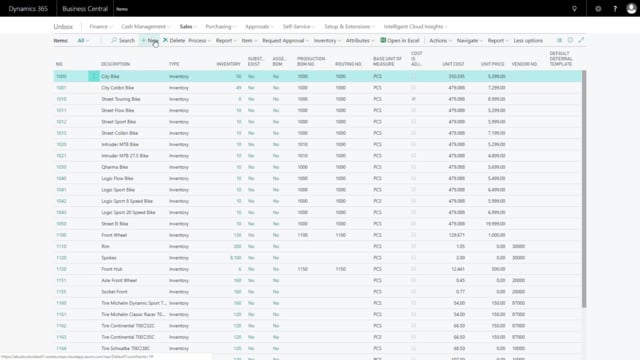Screen dimensions: 640x360
Task: Click the Vendor No. column header
Action: (x=524, y=64)
